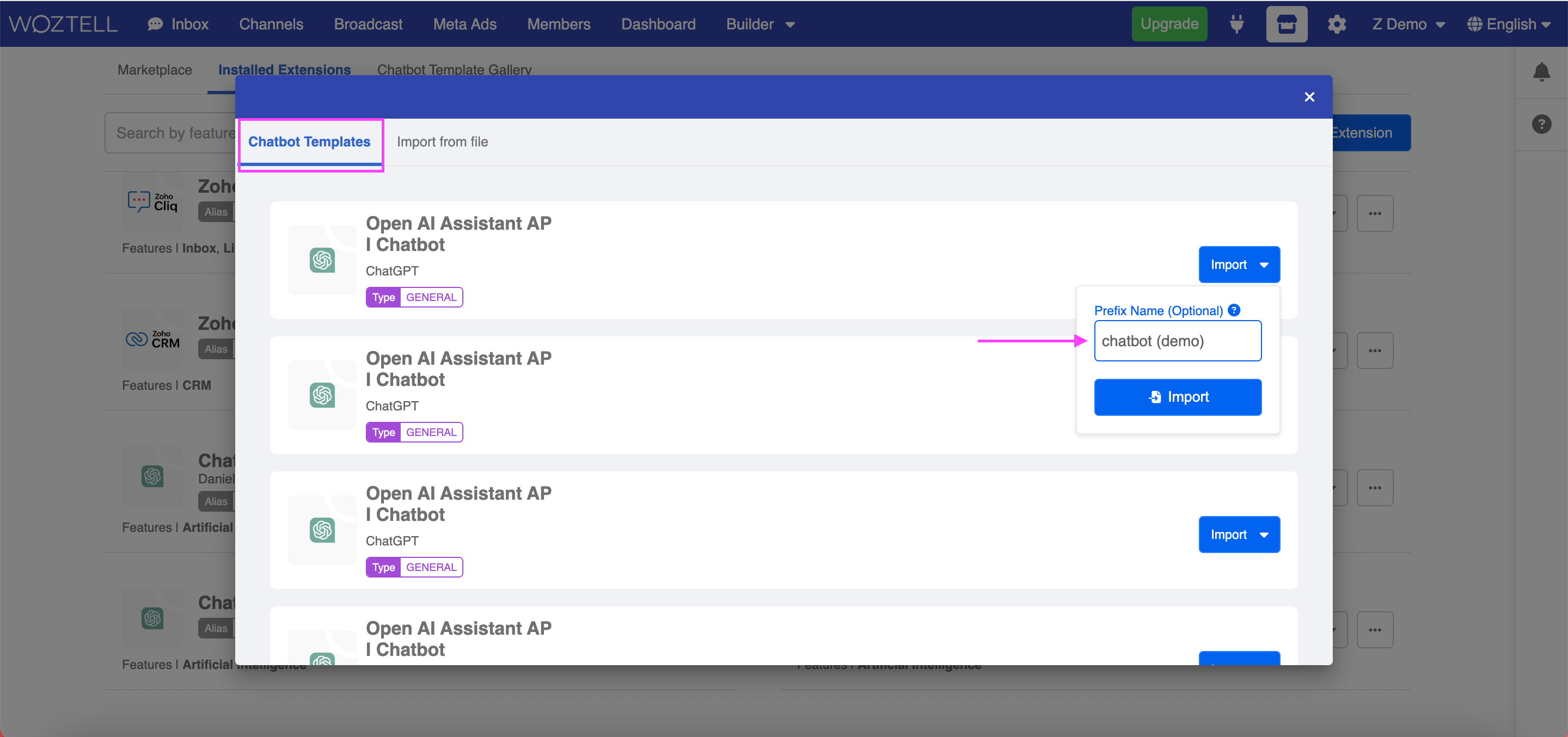Open Import dropdown of first template
Image resolution: width=1568 pixels, height=737 pixels.
pos(1239,265)
